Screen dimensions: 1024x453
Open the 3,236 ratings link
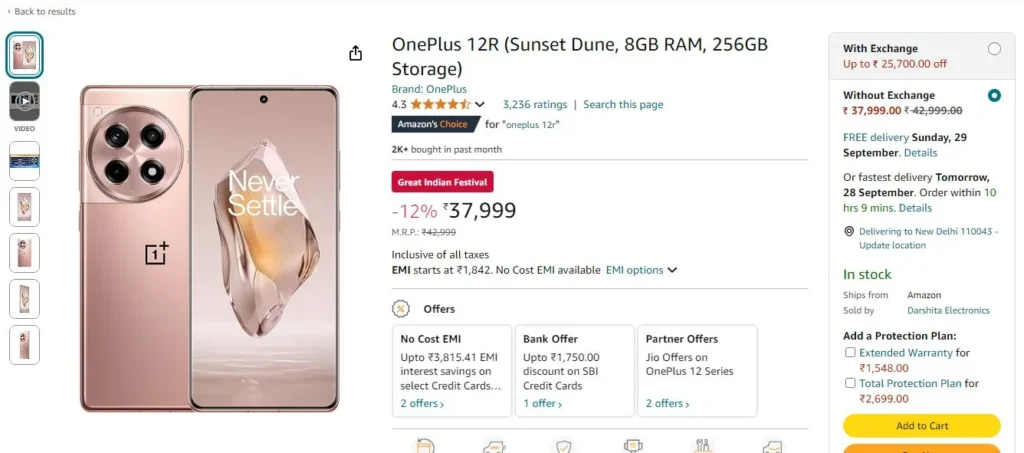click(535, 104)
